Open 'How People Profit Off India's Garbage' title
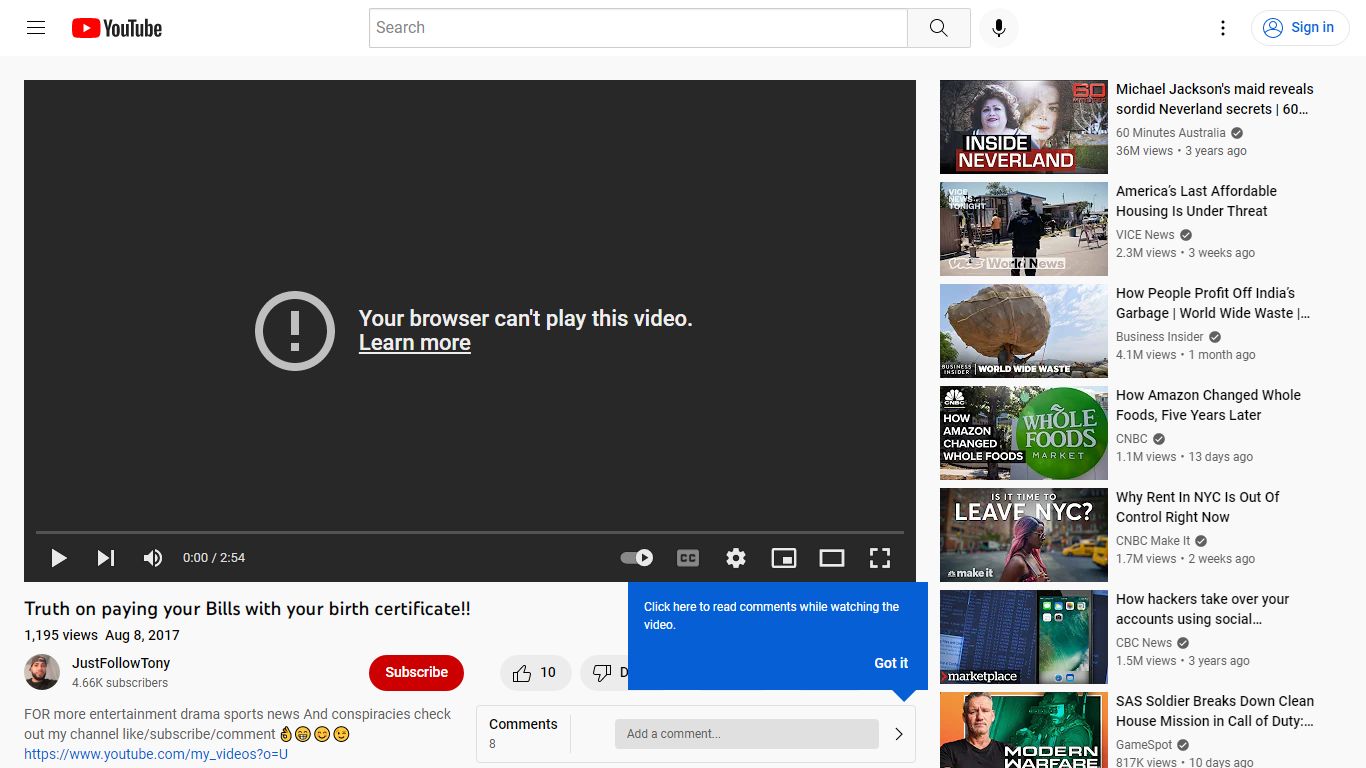Screen dimensions: 1366x768 1213,303
